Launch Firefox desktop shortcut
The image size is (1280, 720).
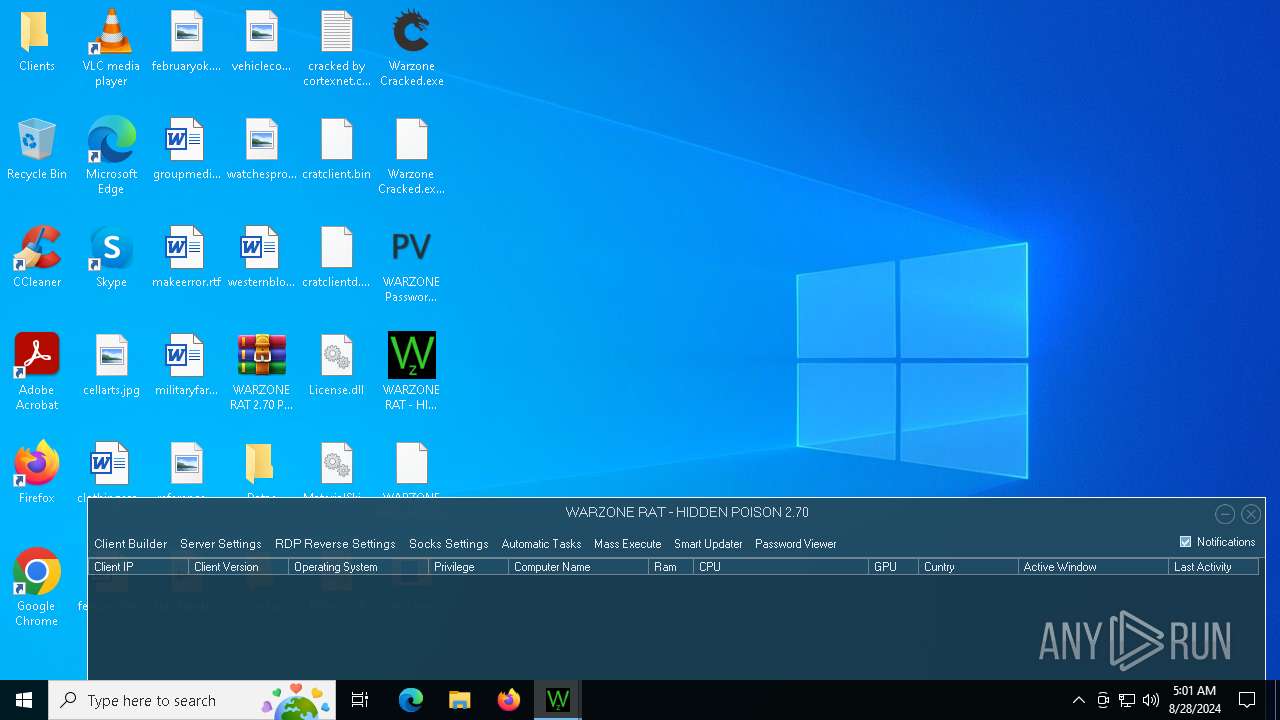pos(36,472)
